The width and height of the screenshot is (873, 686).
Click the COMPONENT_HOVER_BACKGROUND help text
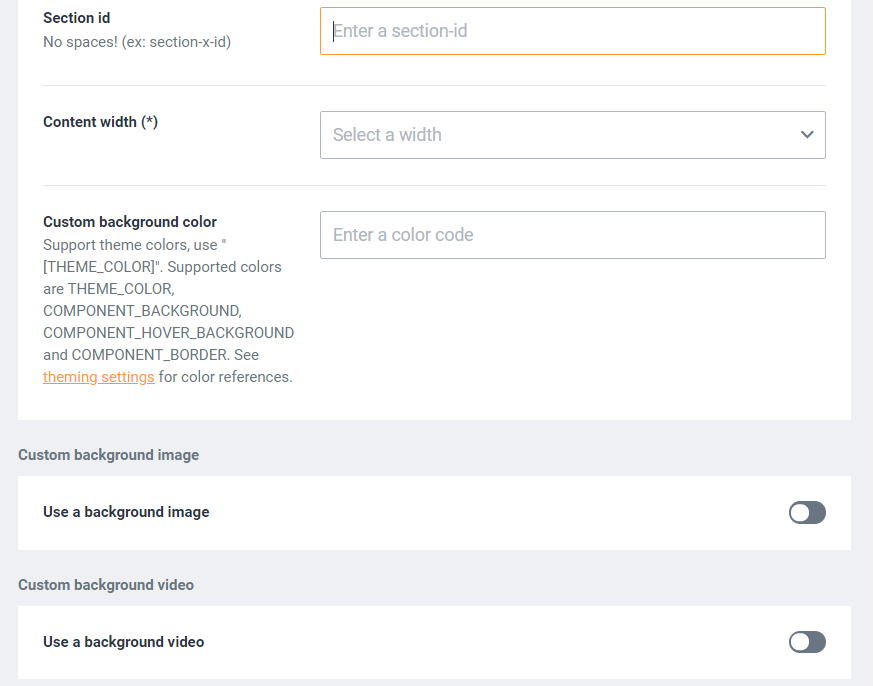point(168,333)
